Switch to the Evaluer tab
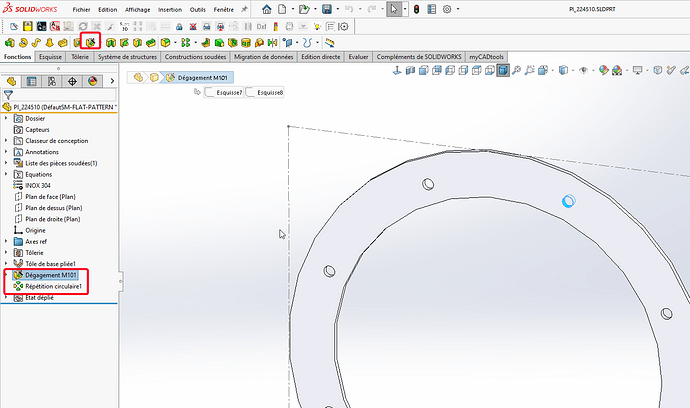 coord(358,57)
